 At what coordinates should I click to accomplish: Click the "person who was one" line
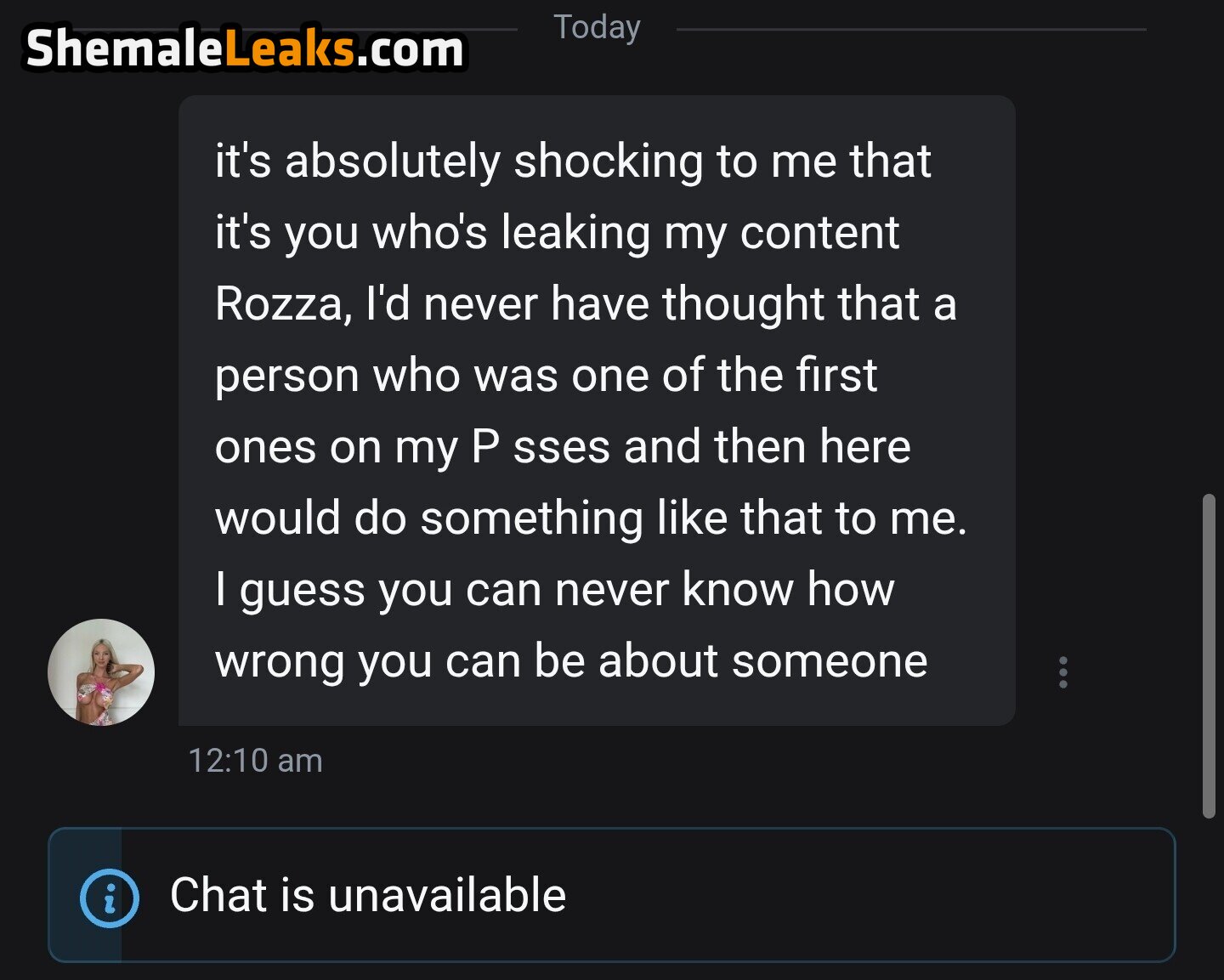(545, 376)
